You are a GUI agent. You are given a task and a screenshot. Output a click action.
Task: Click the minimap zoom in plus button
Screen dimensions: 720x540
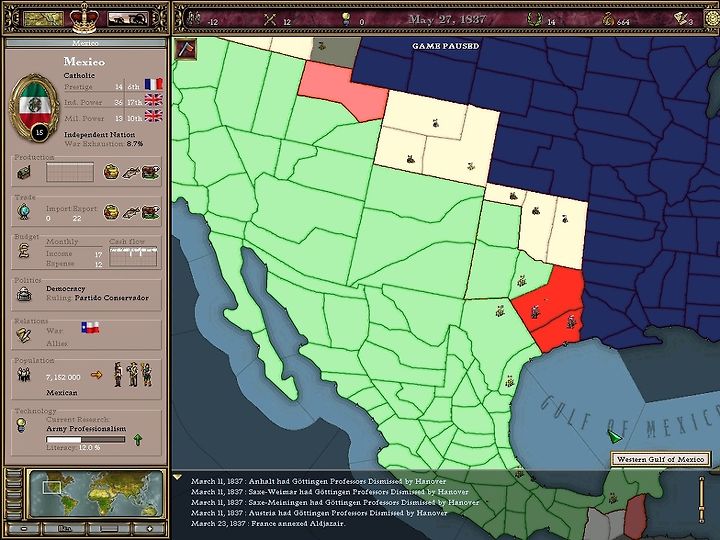(149, 529)
